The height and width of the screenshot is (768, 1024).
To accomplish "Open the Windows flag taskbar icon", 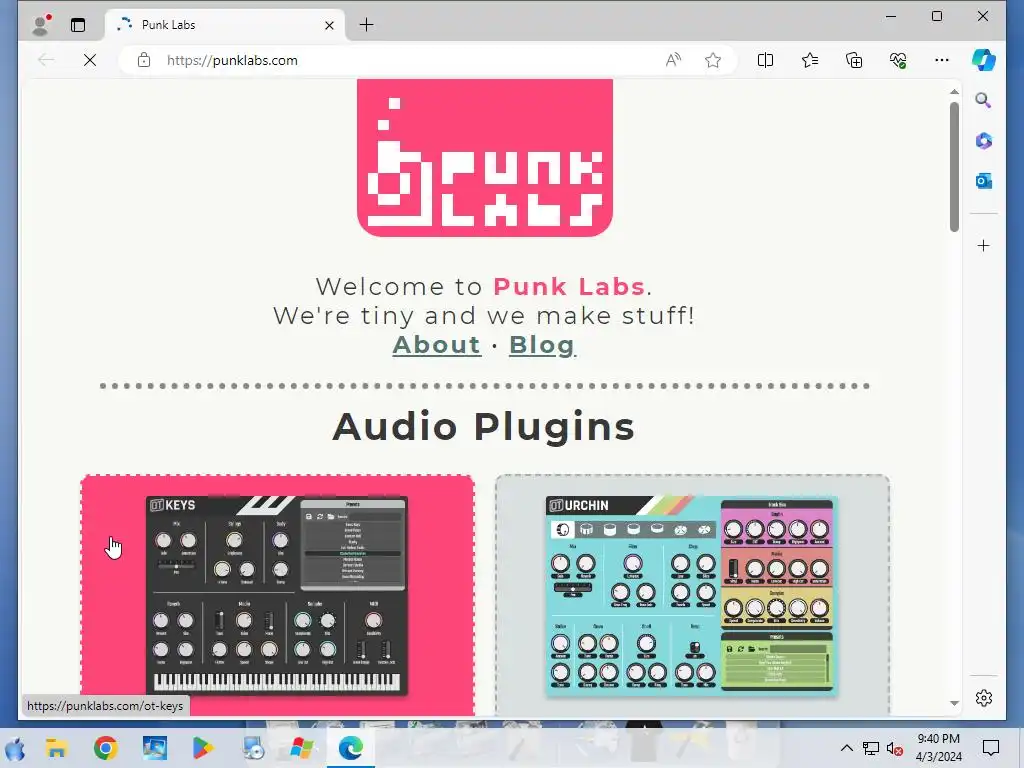I will coord(301,748).
